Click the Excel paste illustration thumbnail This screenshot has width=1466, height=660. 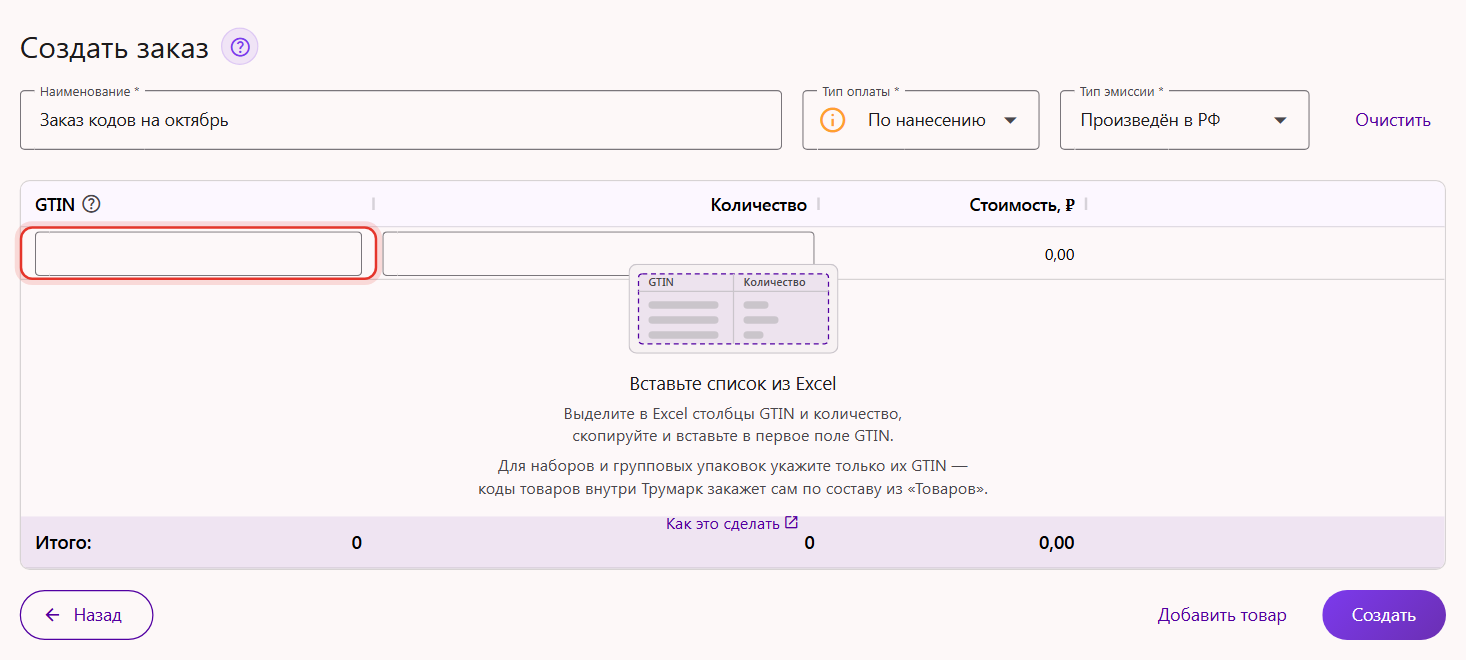coord(733,309)
